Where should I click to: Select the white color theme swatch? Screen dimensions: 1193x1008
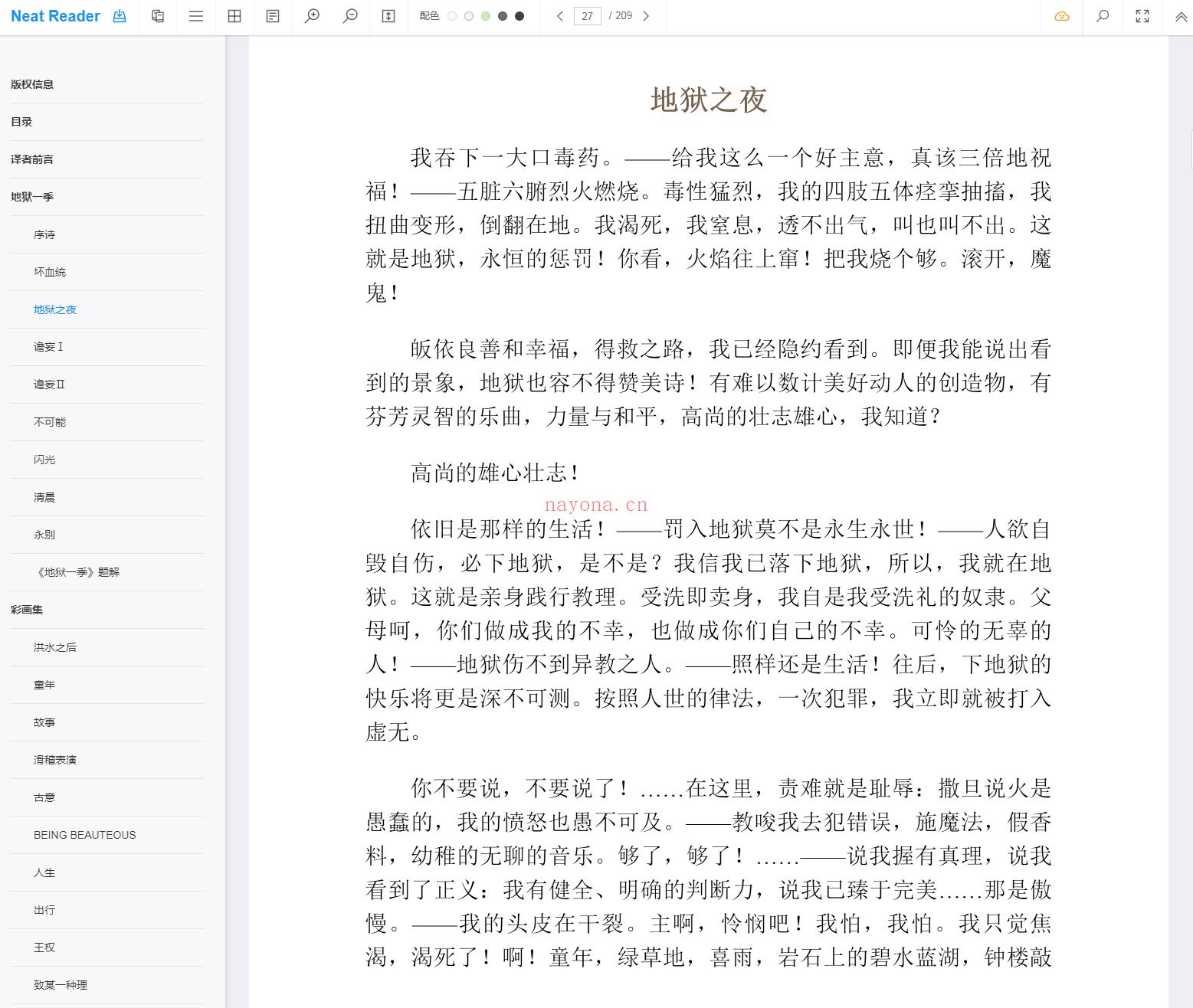452,16
